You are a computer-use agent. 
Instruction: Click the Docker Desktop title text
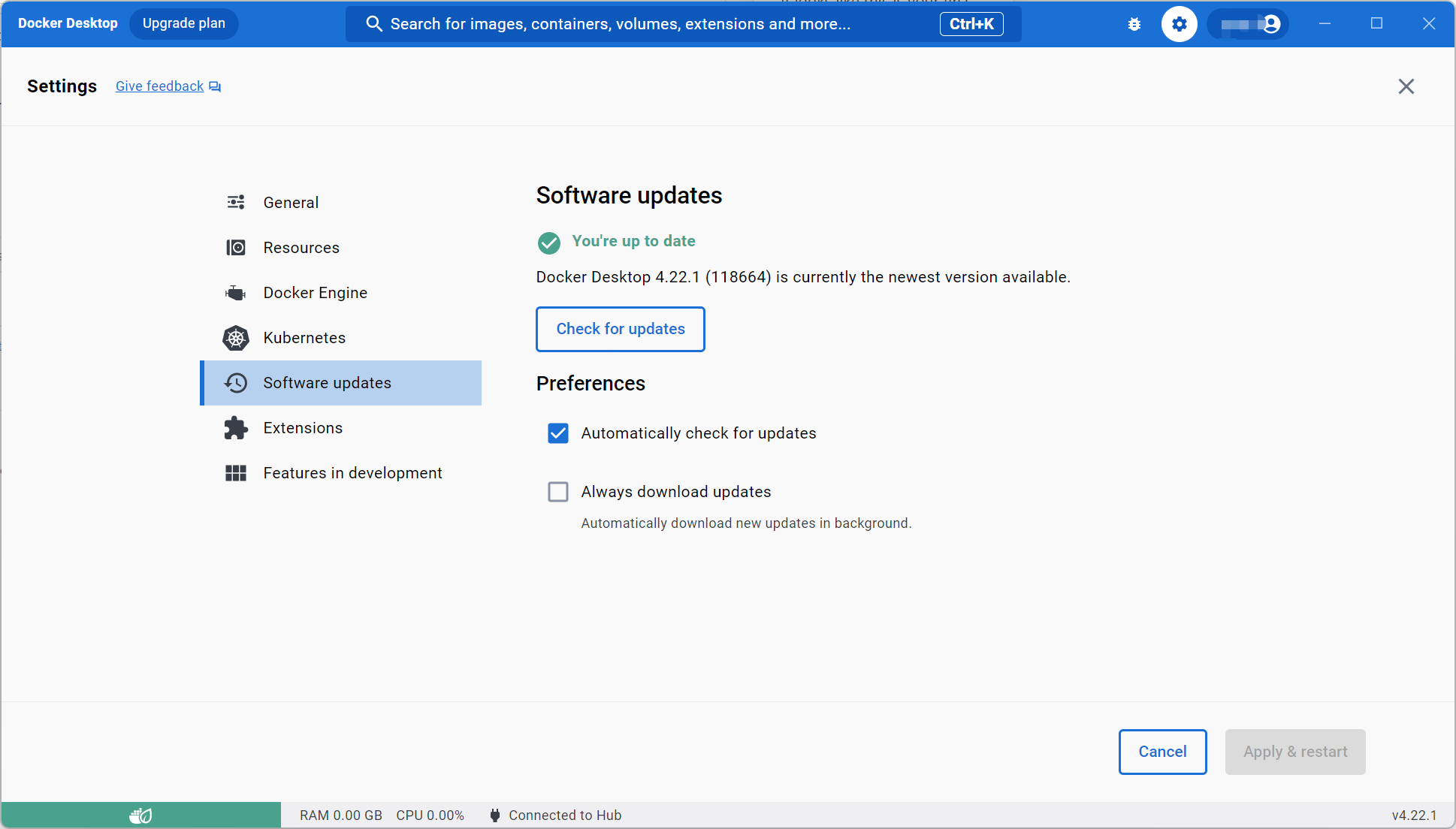(x=68, y=23)
